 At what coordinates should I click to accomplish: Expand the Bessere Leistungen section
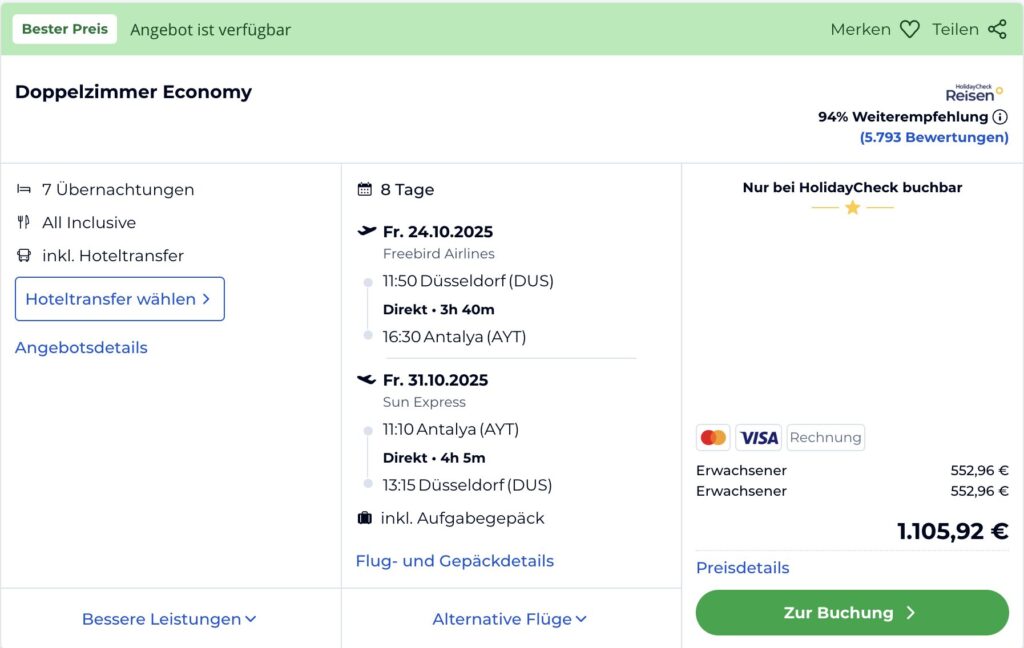pyautogui.click(x=169, y=619)
